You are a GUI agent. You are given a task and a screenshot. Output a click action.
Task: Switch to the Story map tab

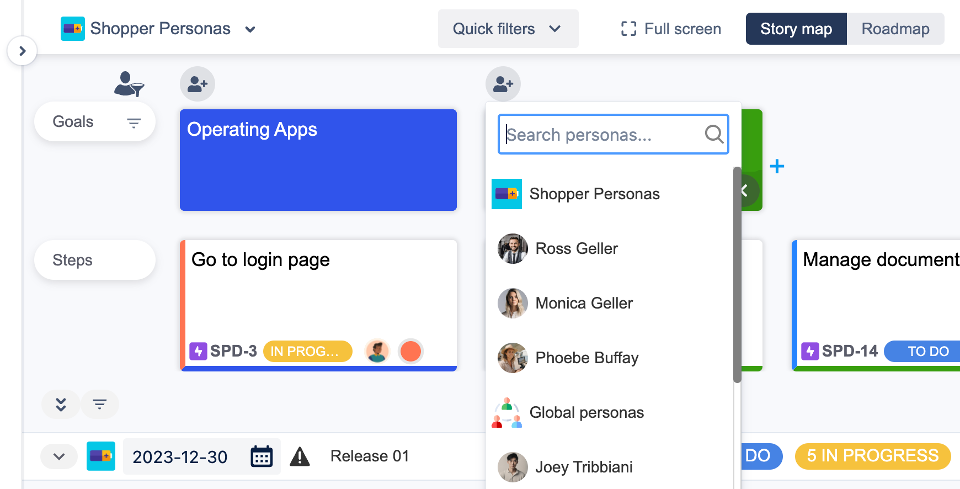pos(796,29)
